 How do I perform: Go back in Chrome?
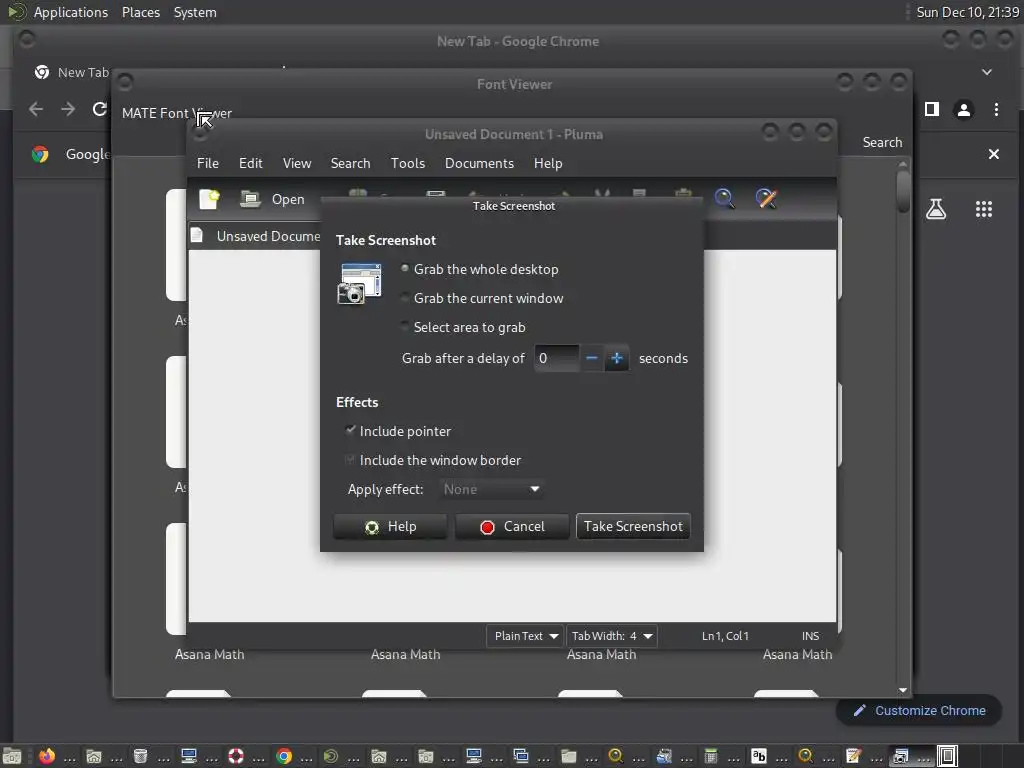[36, 109]
